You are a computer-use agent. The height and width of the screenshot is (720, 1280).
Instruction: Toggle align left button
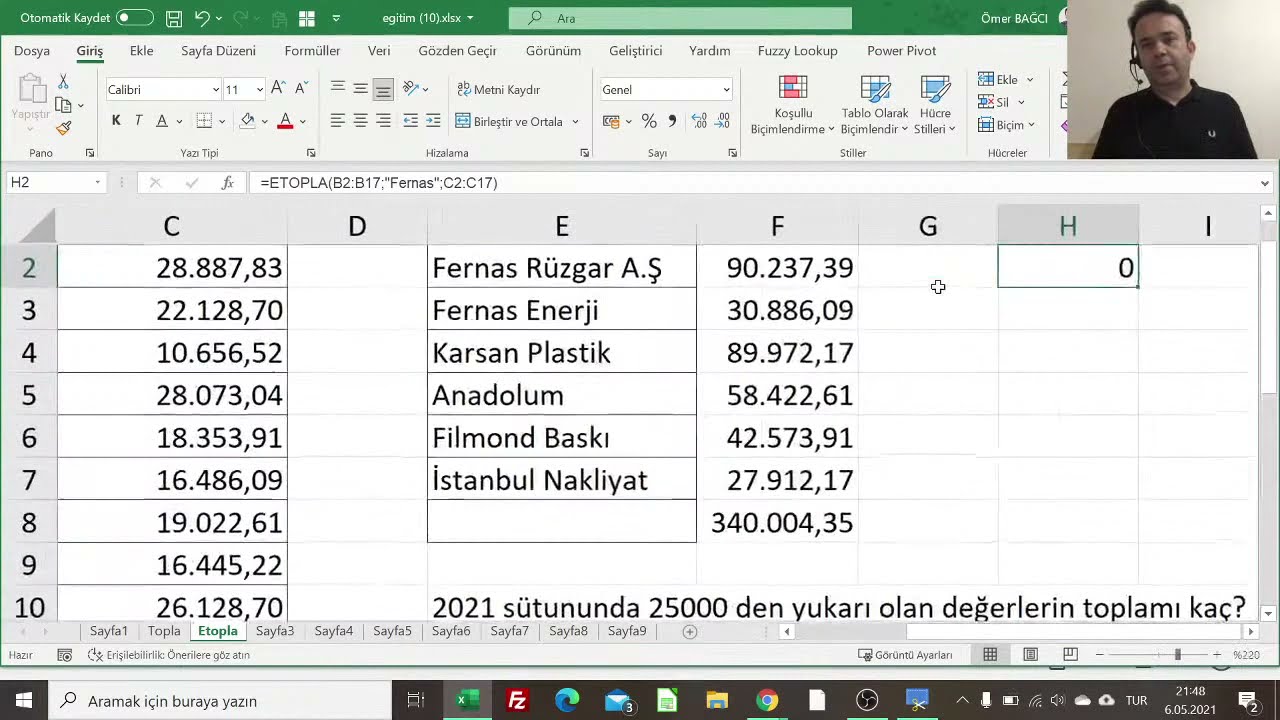tap(338, 121)
